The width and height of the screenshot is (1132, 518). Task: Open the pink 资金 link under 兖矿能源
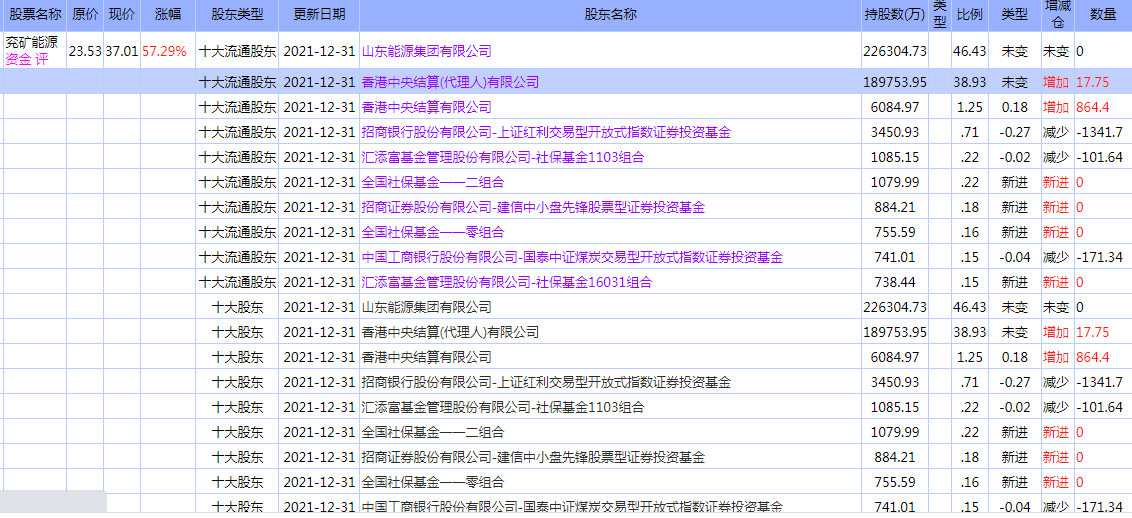tap(18, 59)
